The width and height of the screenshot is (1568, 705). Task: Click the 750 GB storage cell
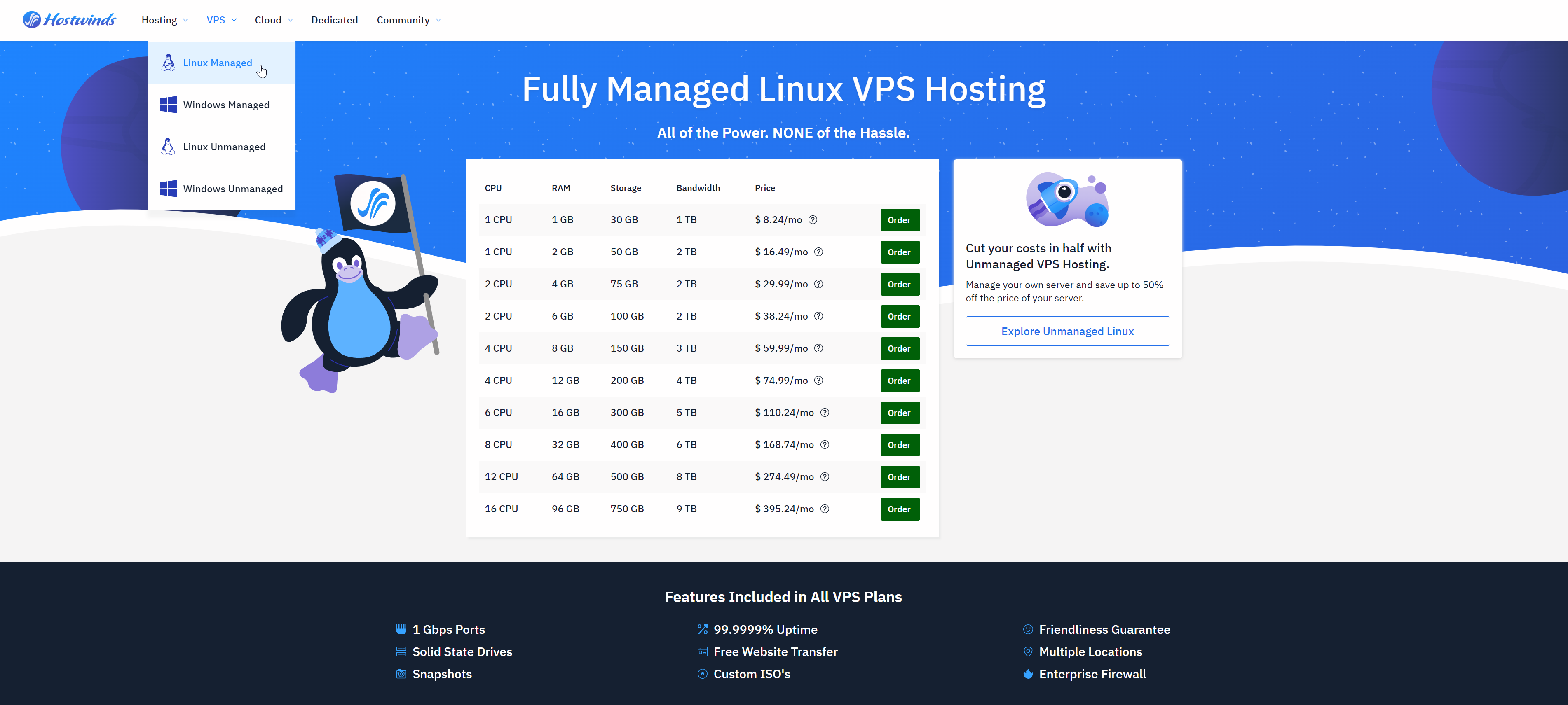627,509
